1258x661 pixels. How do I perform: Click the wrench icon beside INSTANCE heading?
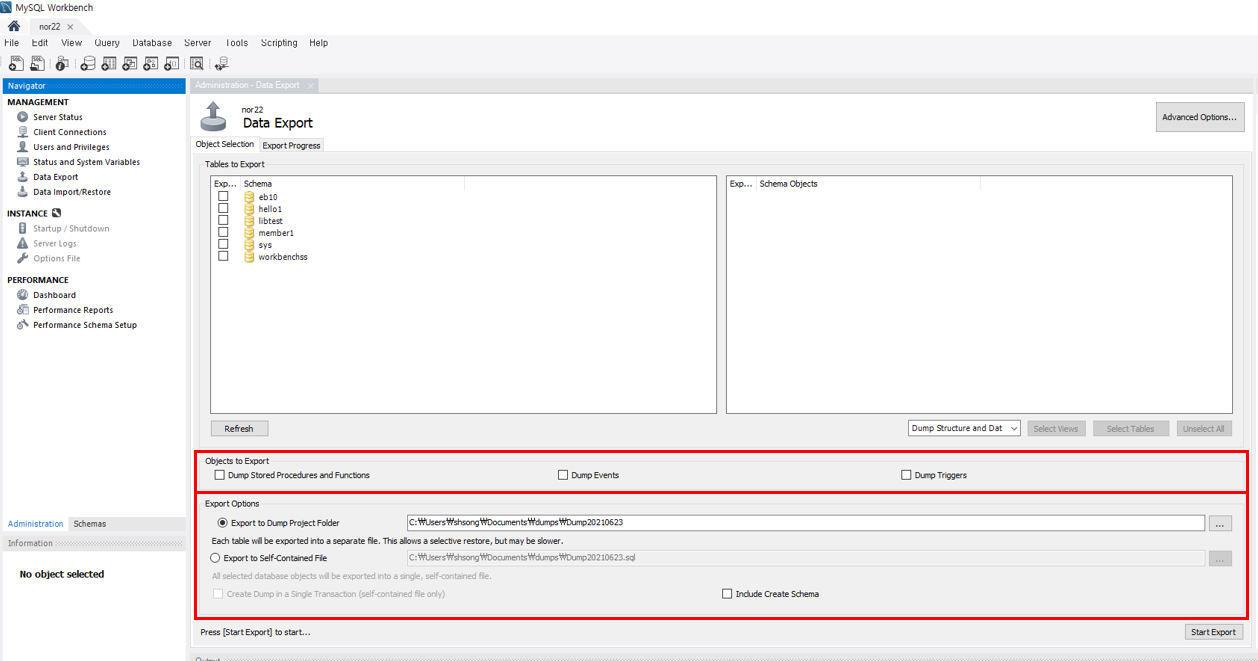(57, 213)
